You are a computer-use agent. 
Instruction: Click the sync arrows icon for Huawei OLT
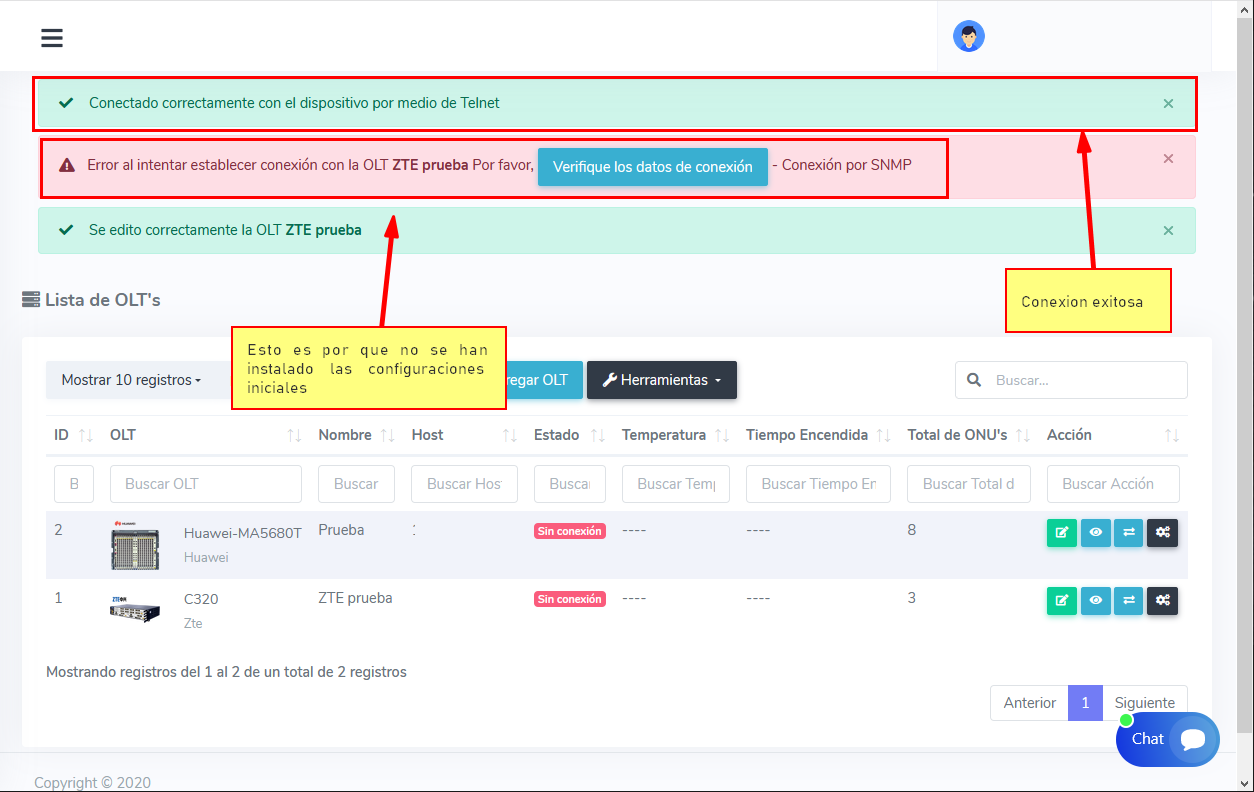[x=1128, y=533]
